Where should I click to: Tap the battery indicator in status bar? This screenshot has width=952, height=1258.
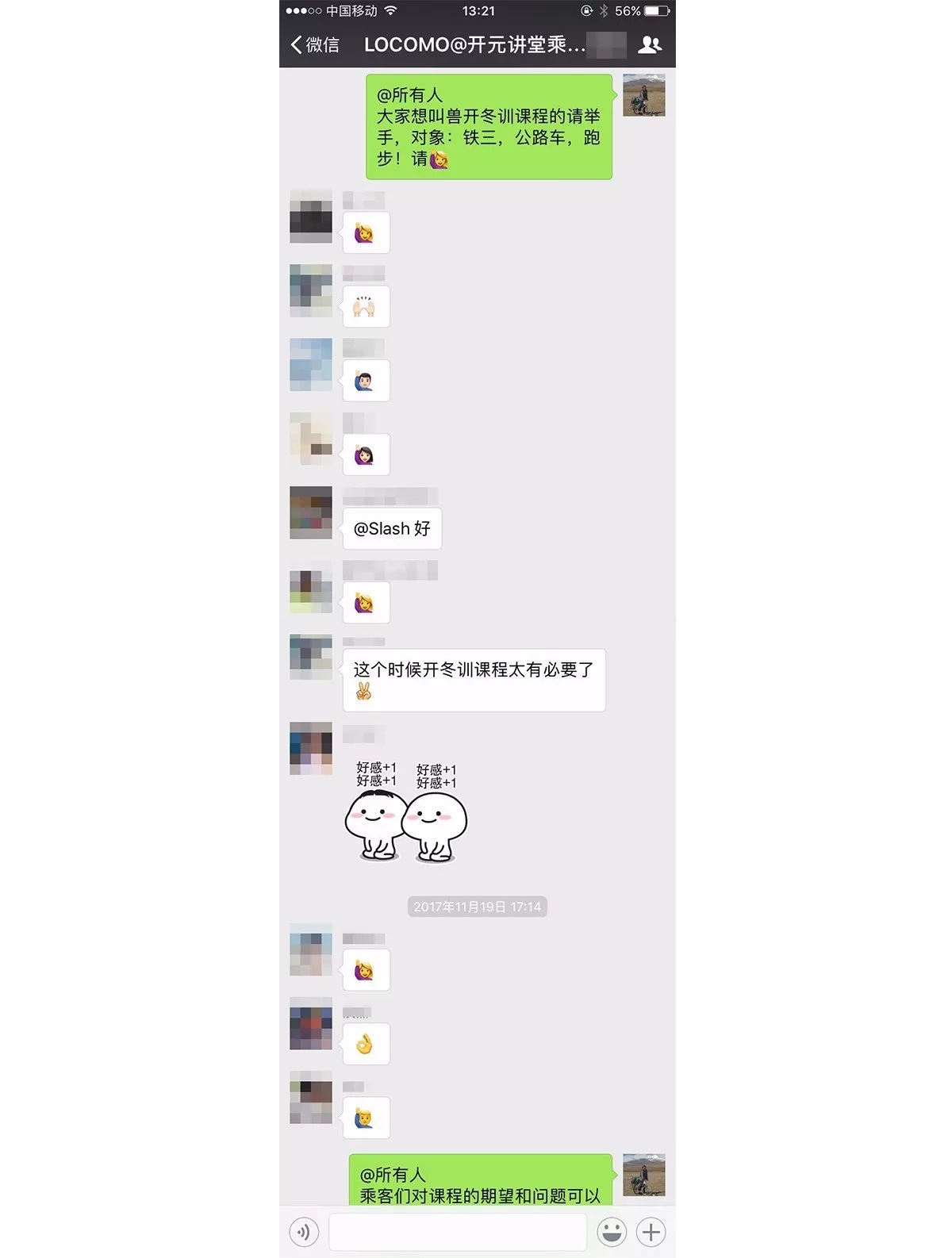[x=657, y=11]
